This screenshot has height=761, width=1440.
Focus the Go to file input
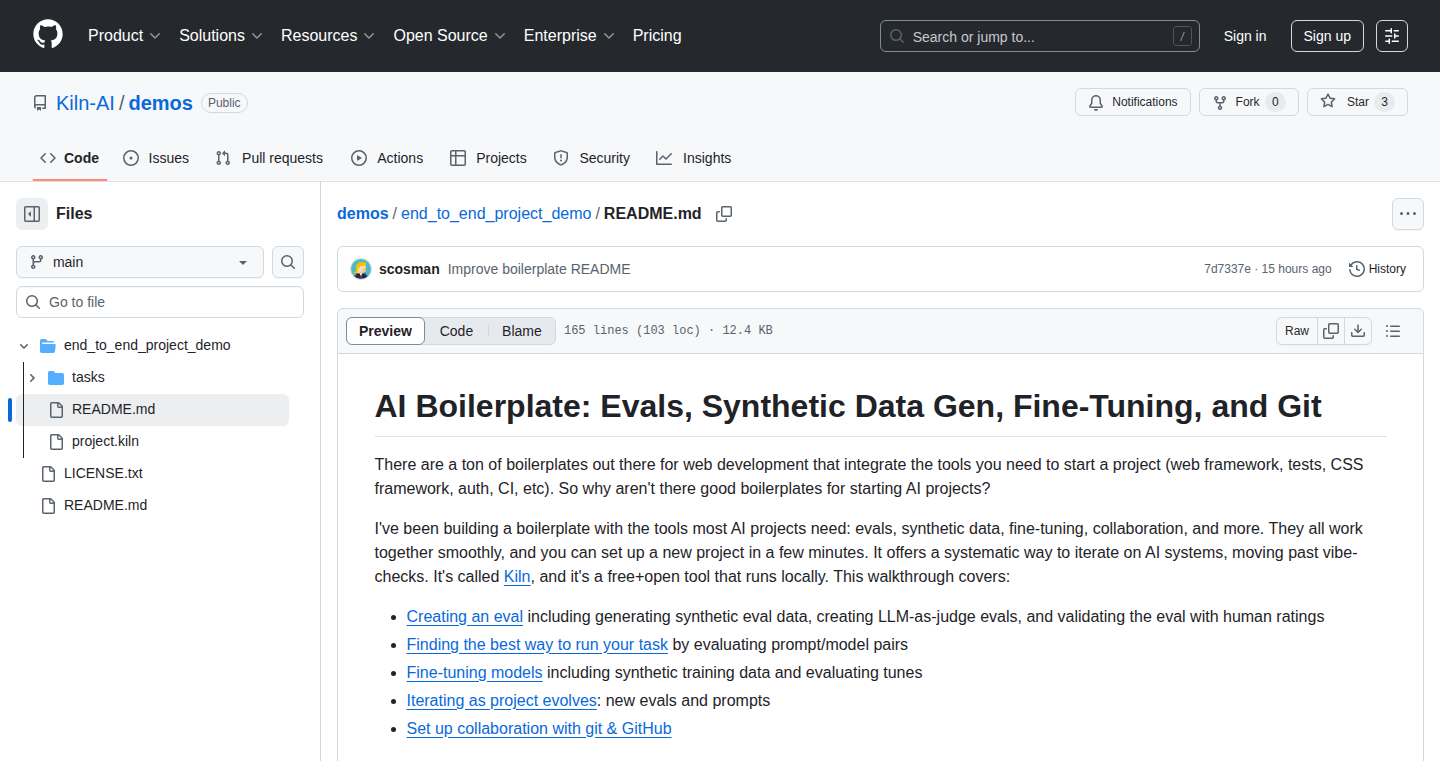point(160,302)
